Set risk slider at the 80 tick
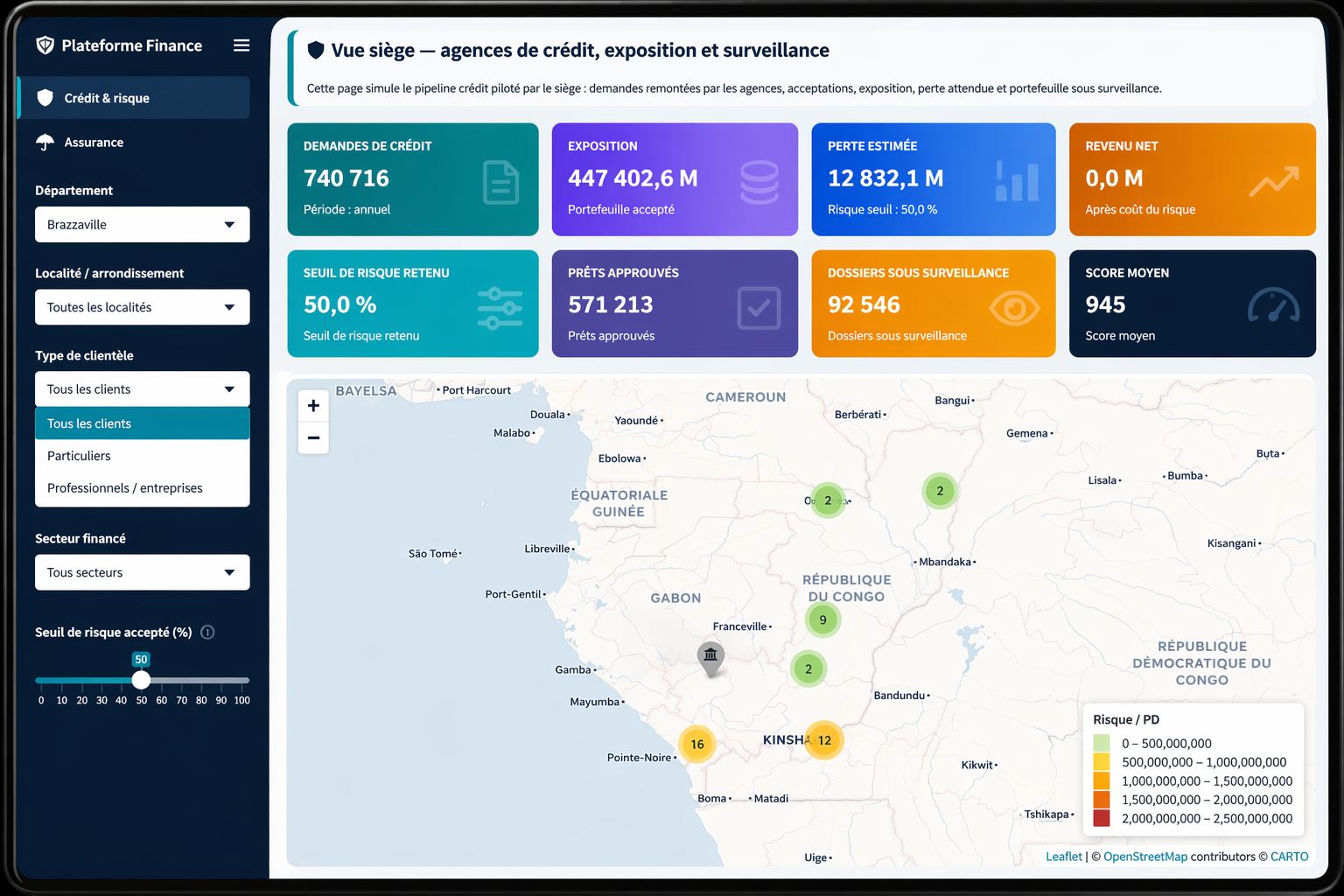Viewport: 1344px width, 896px height. 201,680
